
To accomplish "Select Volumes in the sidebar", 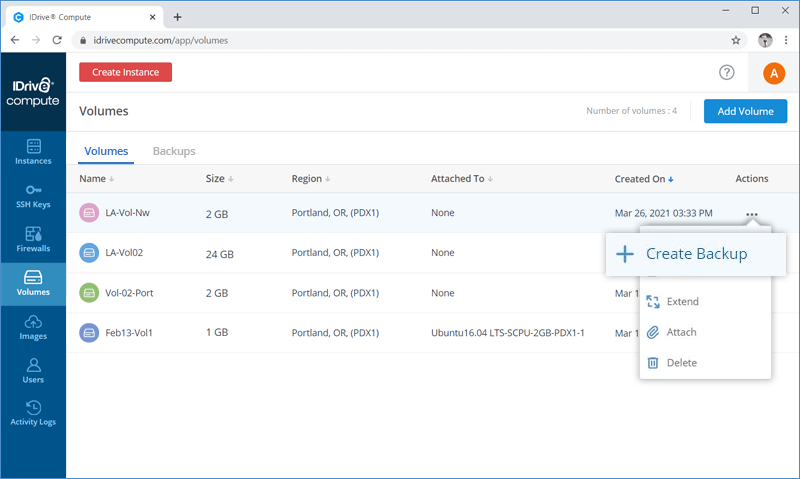I will point(33,284).
